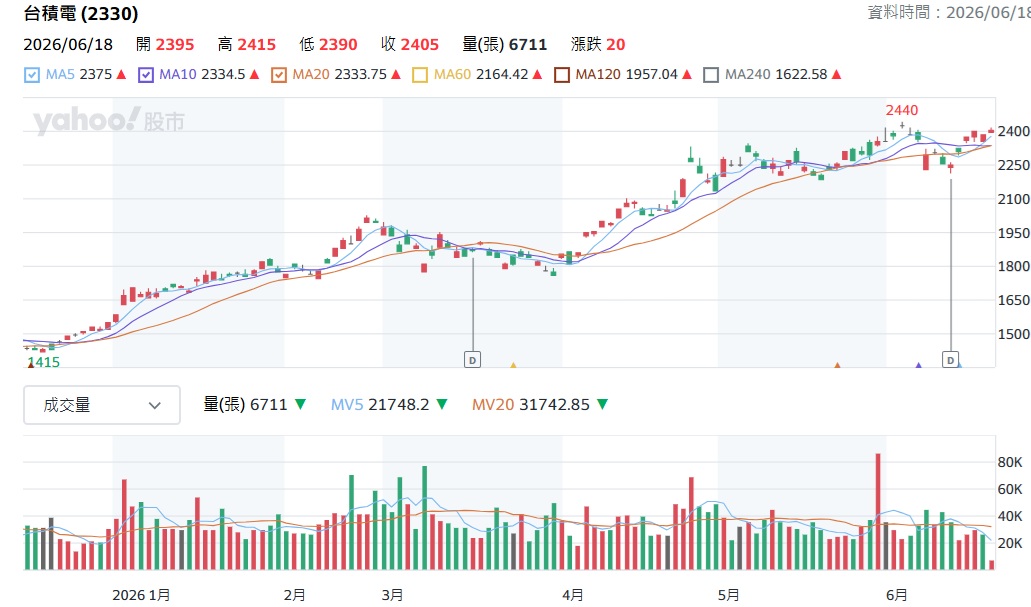Image resolution: width=1031 pixels, height=607 pixels.
Task: Click the yellow triangle marker before 4月
Action: click(514, 365)
